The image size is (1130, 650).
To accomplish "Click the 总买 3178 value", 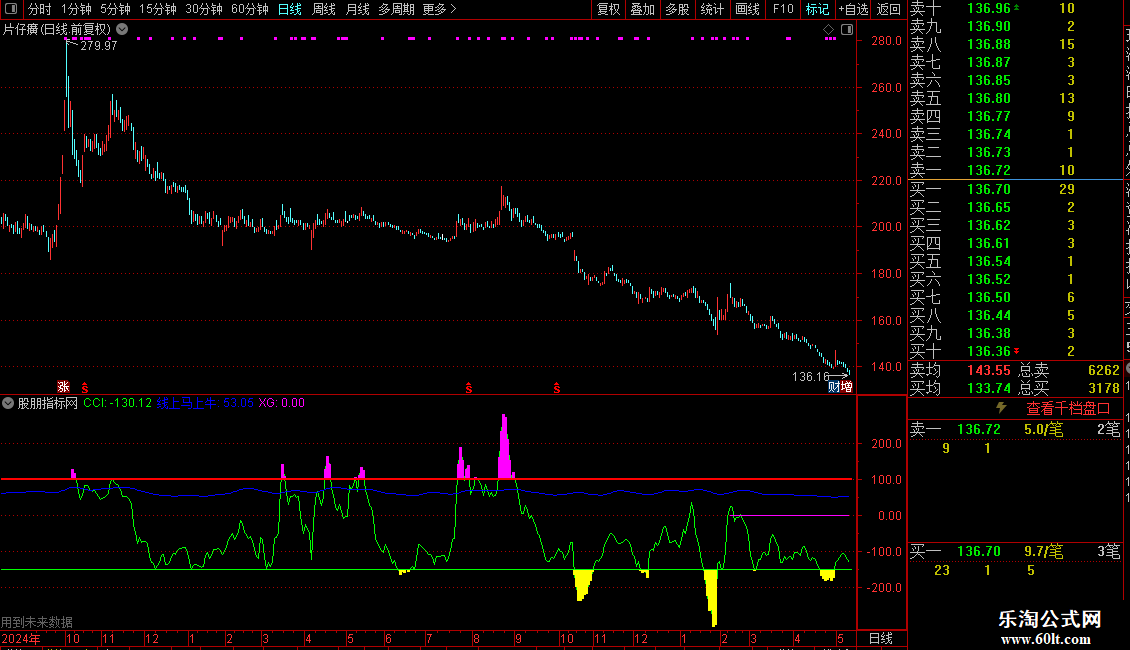I will click(1103, 388).
